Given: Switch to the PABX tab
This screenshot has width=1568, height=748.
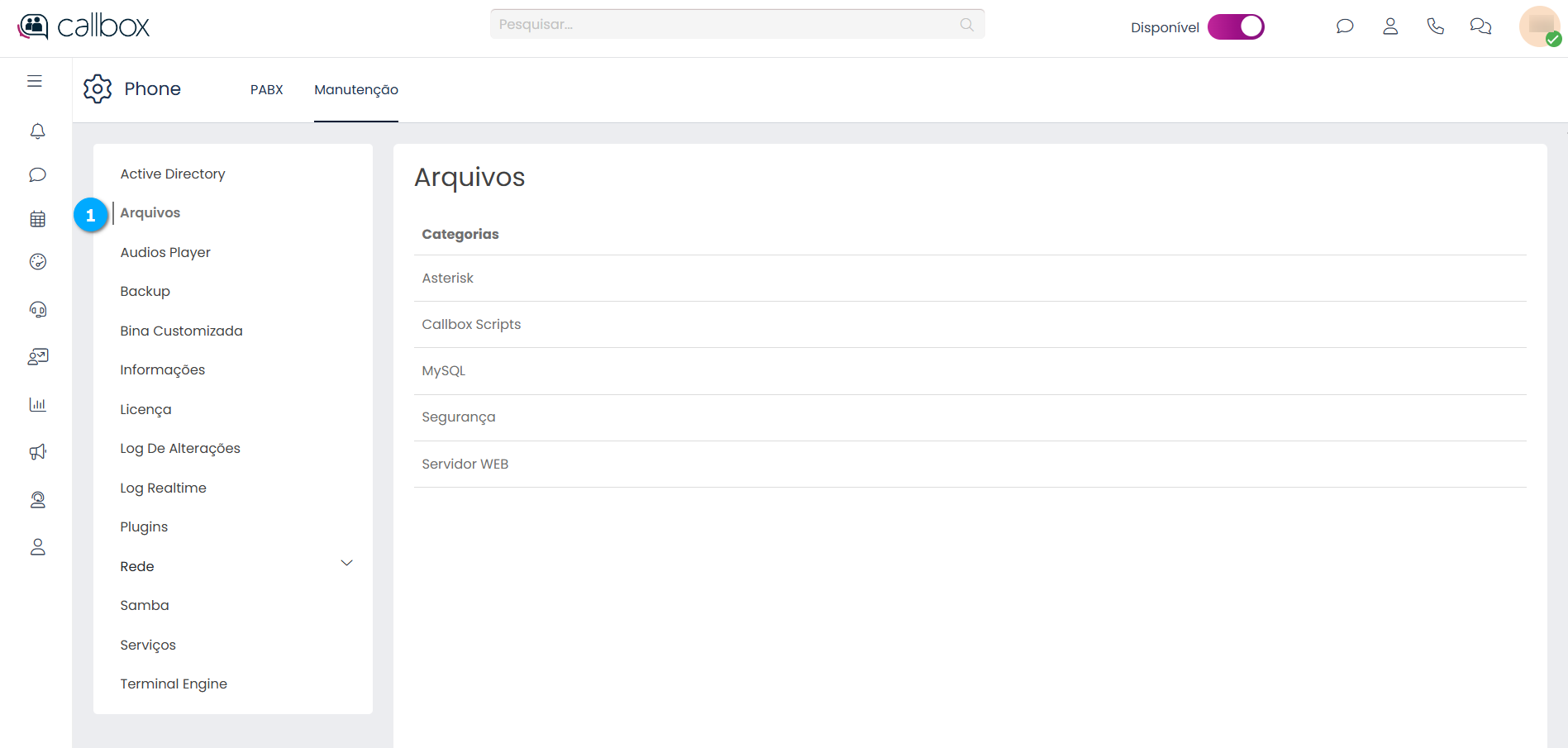Looking at the screenshot, I should click(266, 89).
